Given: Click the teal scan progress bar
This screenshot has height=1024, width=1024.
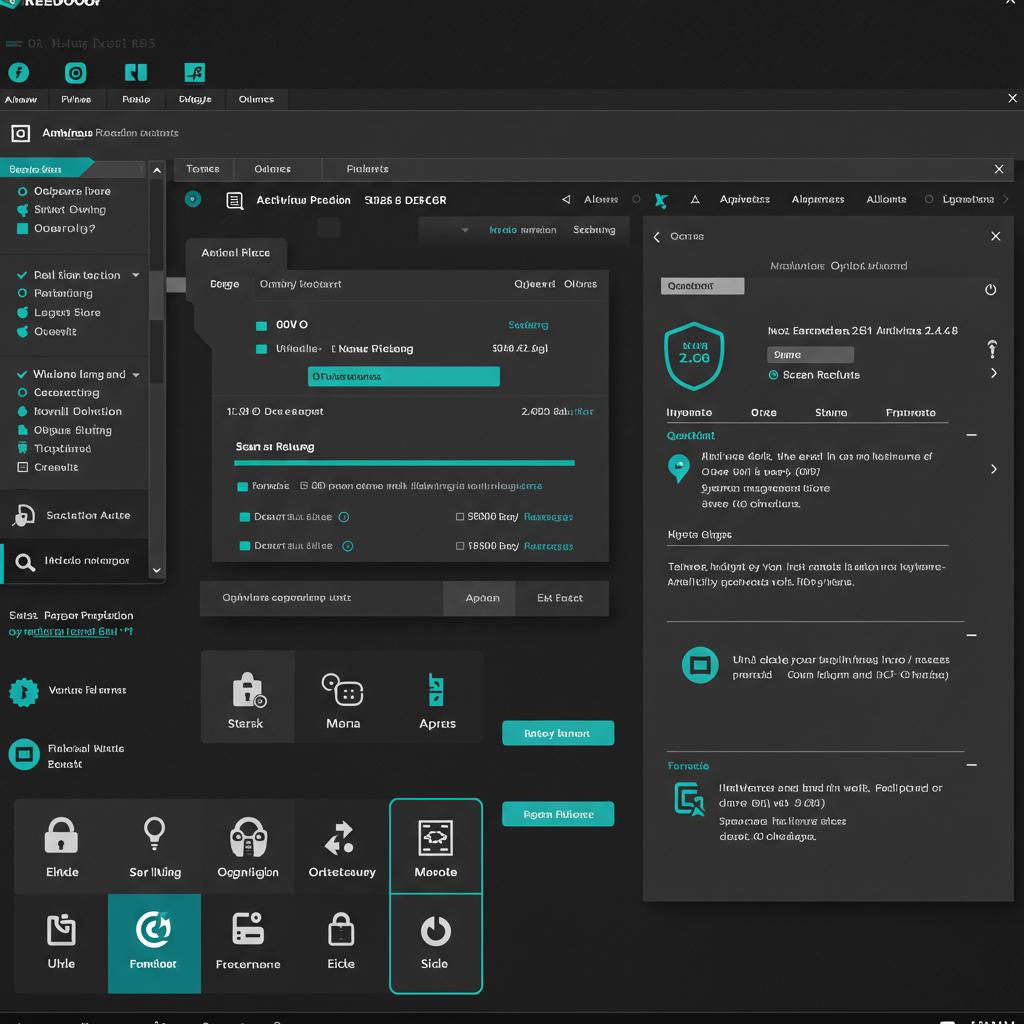Looking at the screenshot, I should [404, 463].
